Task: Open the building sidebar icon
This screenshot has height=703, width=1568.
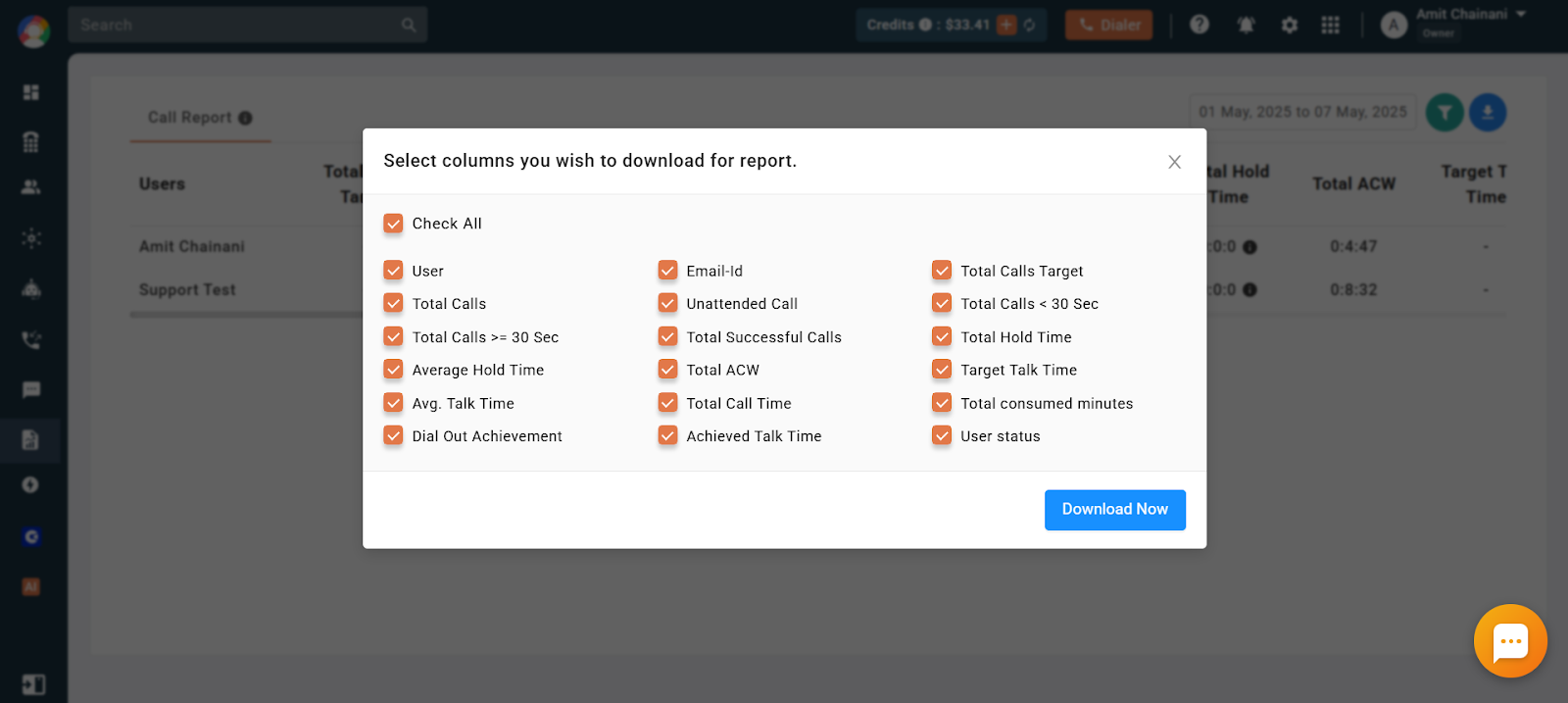Action: 31,142
